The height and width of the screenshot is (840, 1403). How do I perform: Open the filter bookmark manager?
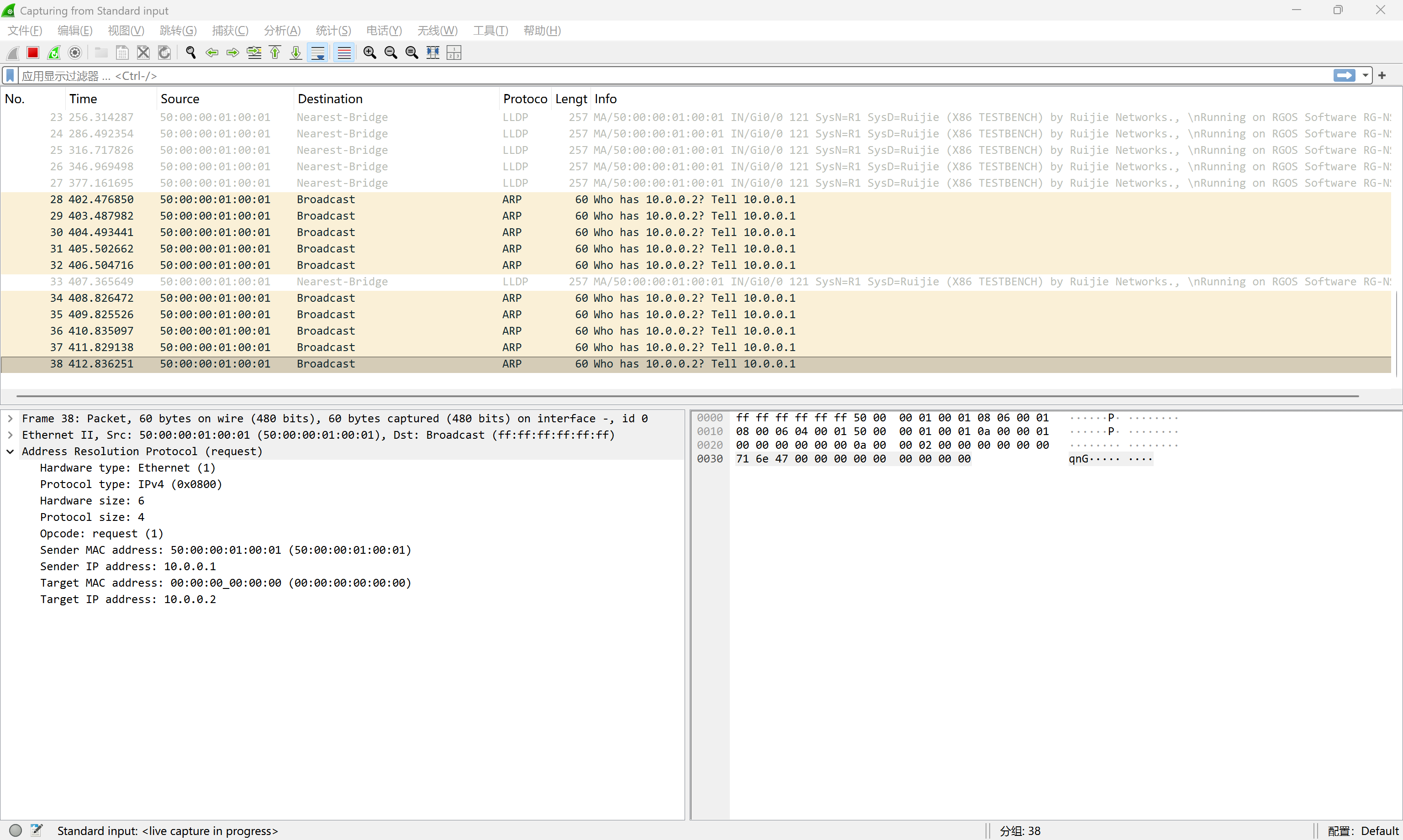[10, 75]
